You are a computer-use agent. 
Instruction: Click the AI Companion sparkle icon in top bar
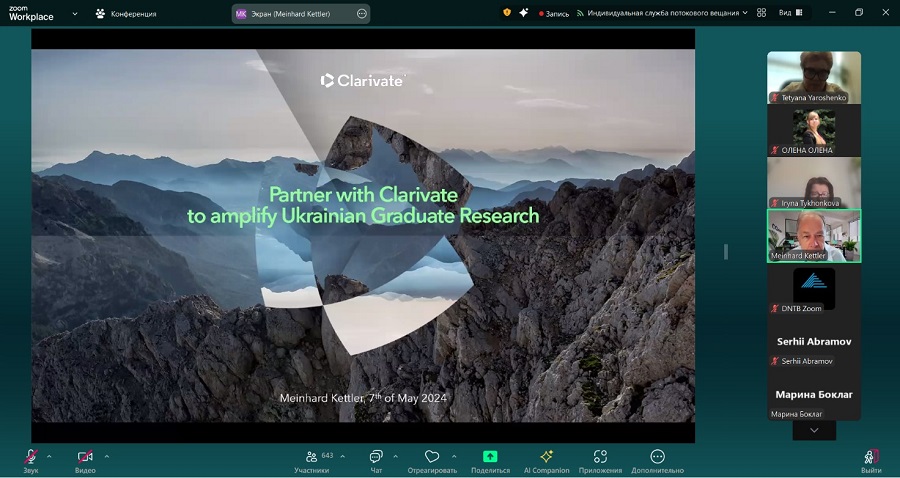click(x=523, y=13)
